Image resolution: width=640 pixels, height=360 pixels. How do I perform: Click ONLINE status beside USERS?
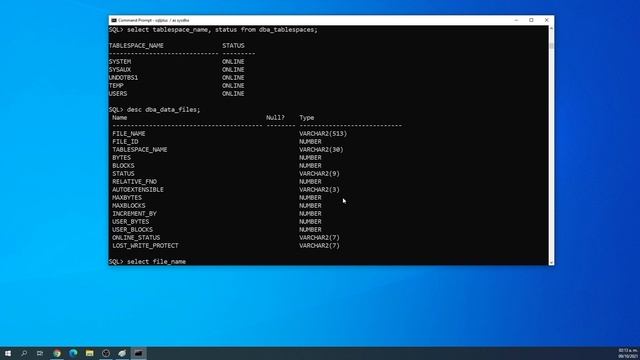(233, 93)
